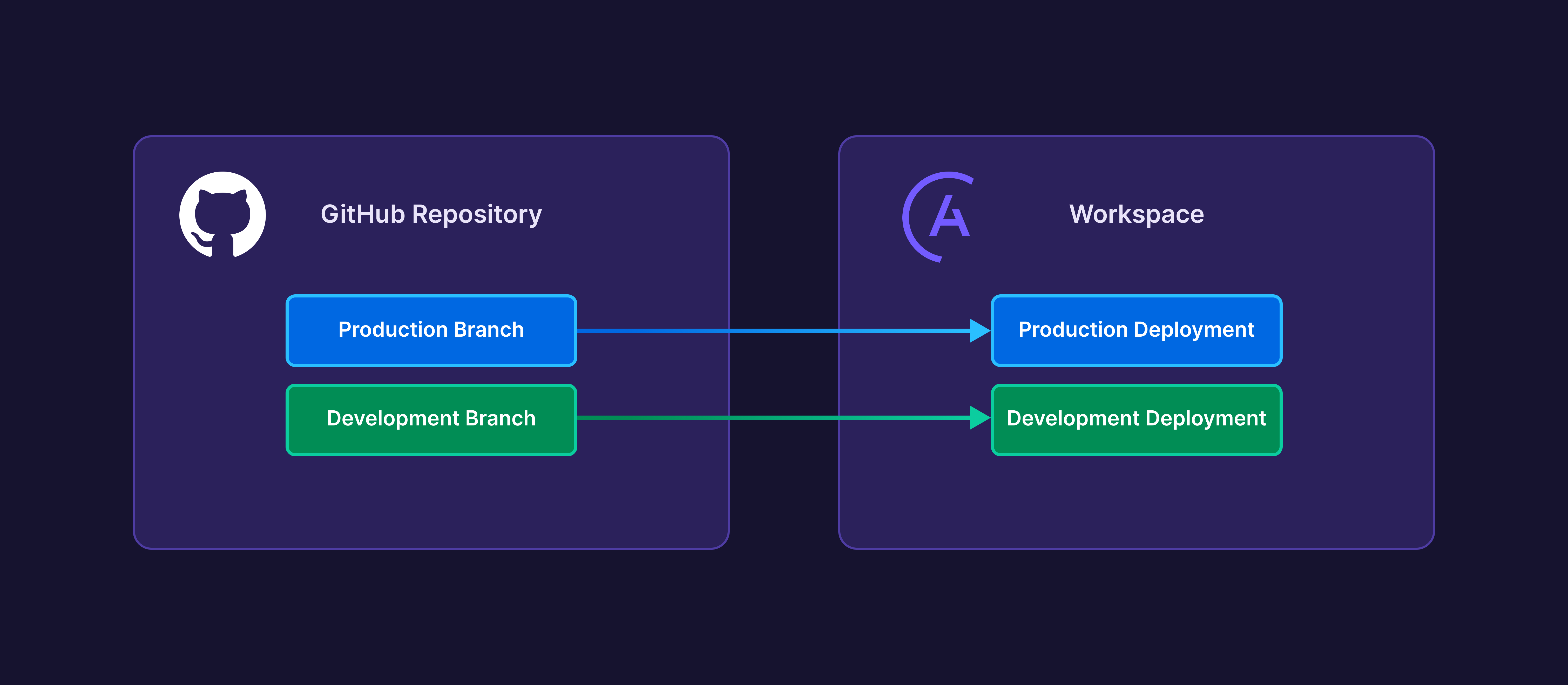Click the GitHub Repository title text

pyautogui.click(x=431, y=214)
